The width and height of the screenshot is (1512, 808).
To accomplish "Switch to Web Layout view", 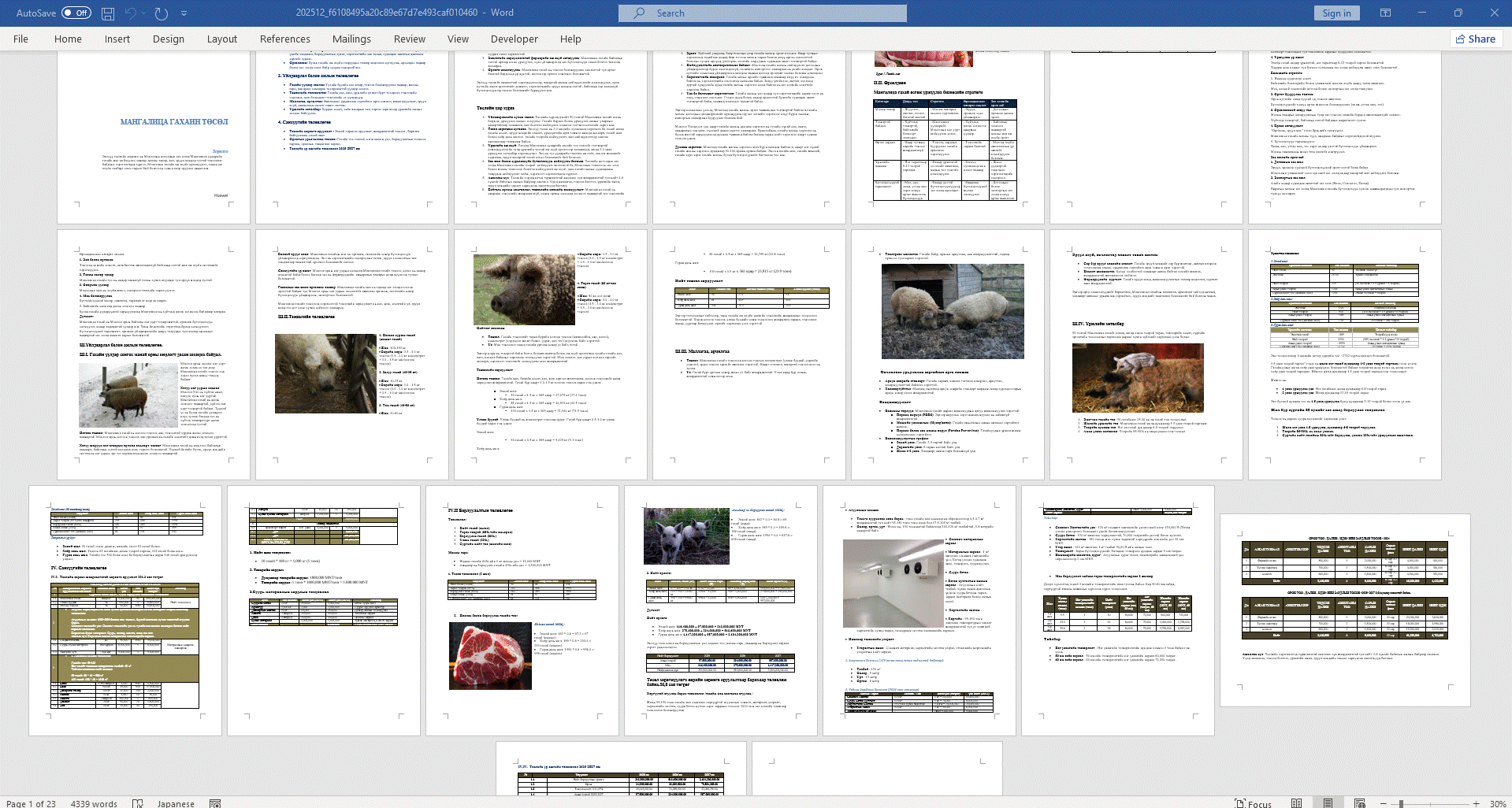I will 1359,803.
